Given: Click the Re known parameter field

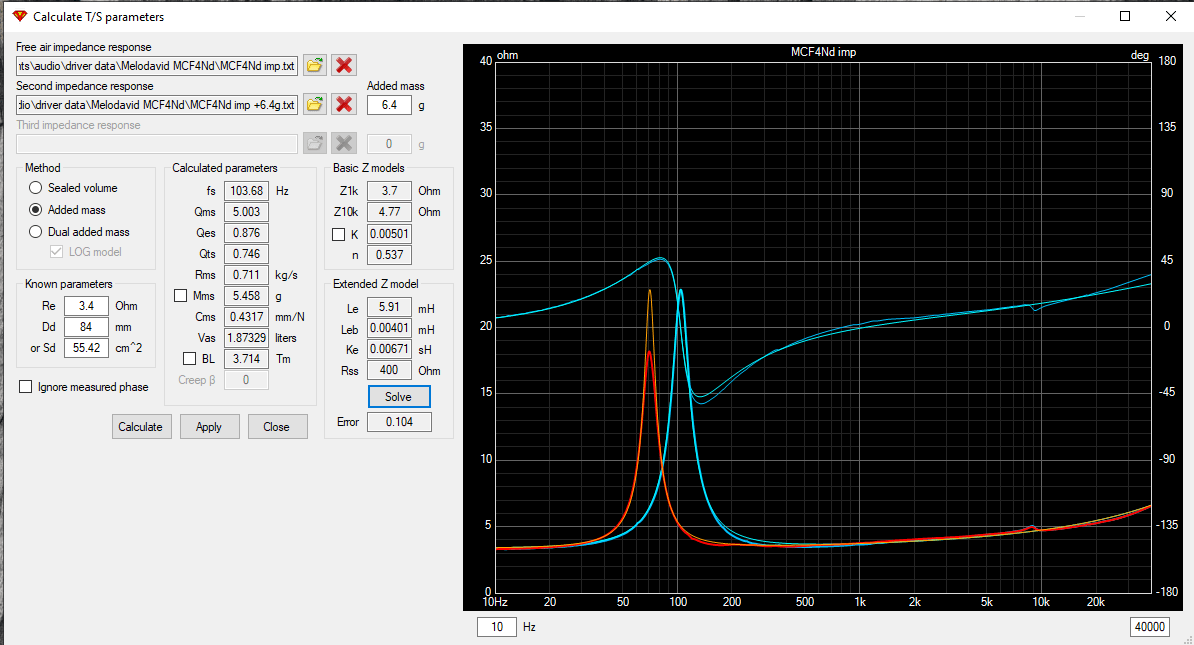Looking at the screenshot, I should click(86, 306).
